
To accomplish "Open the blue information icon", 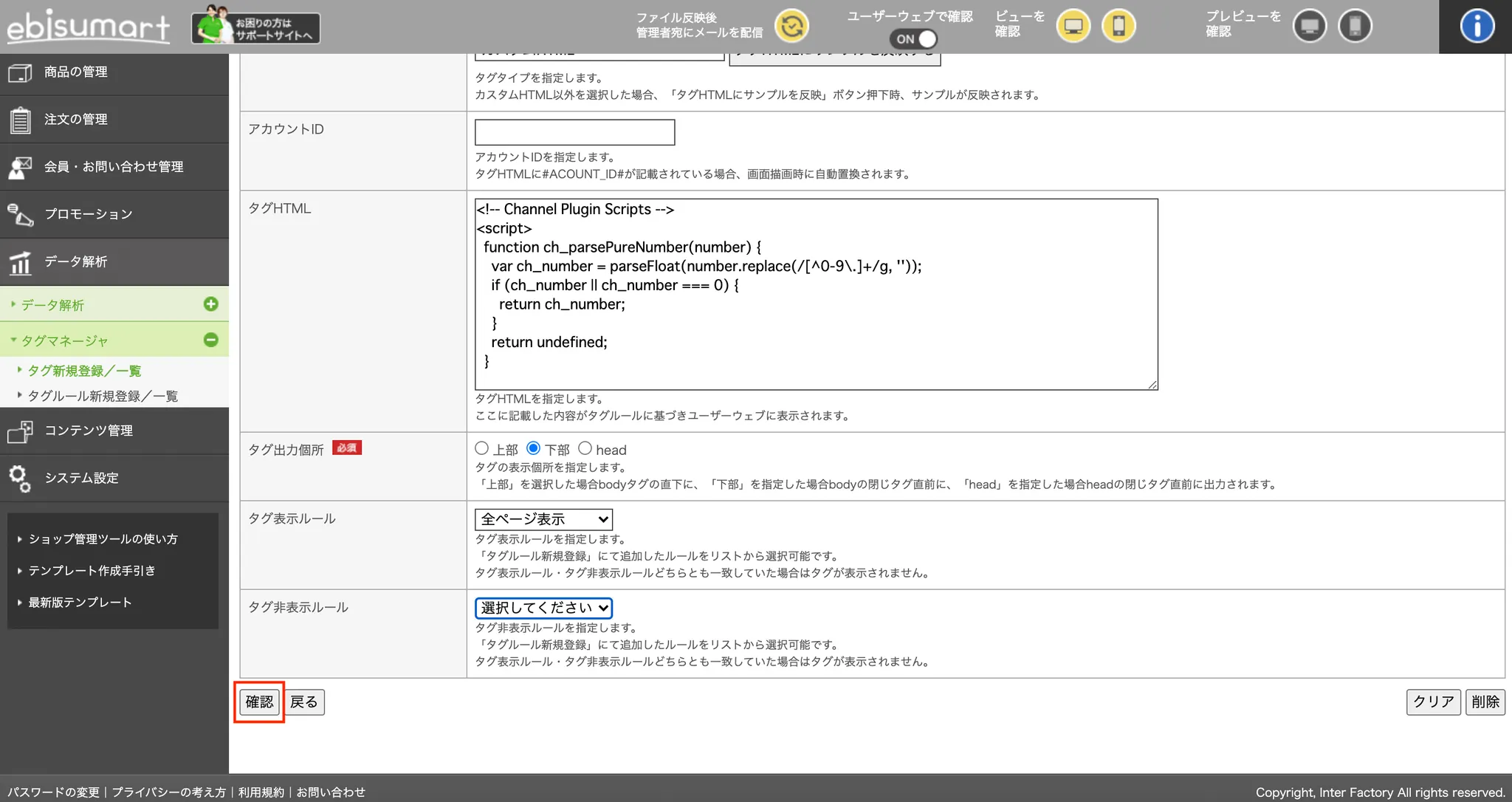I will (x=1477, y=27).
